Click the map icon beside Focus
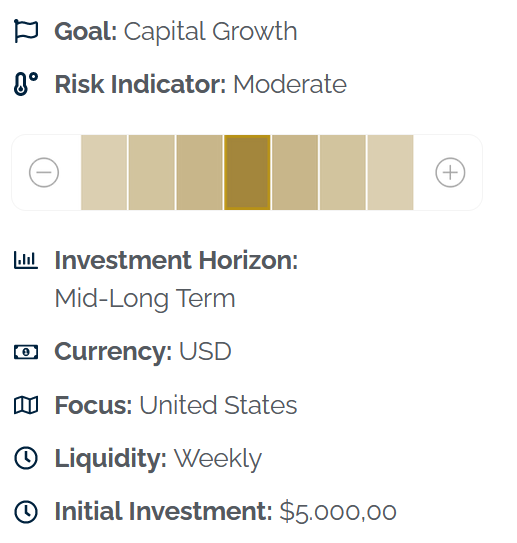The height and width of the screenshot is (543, 517). click(x=26, y=405)
